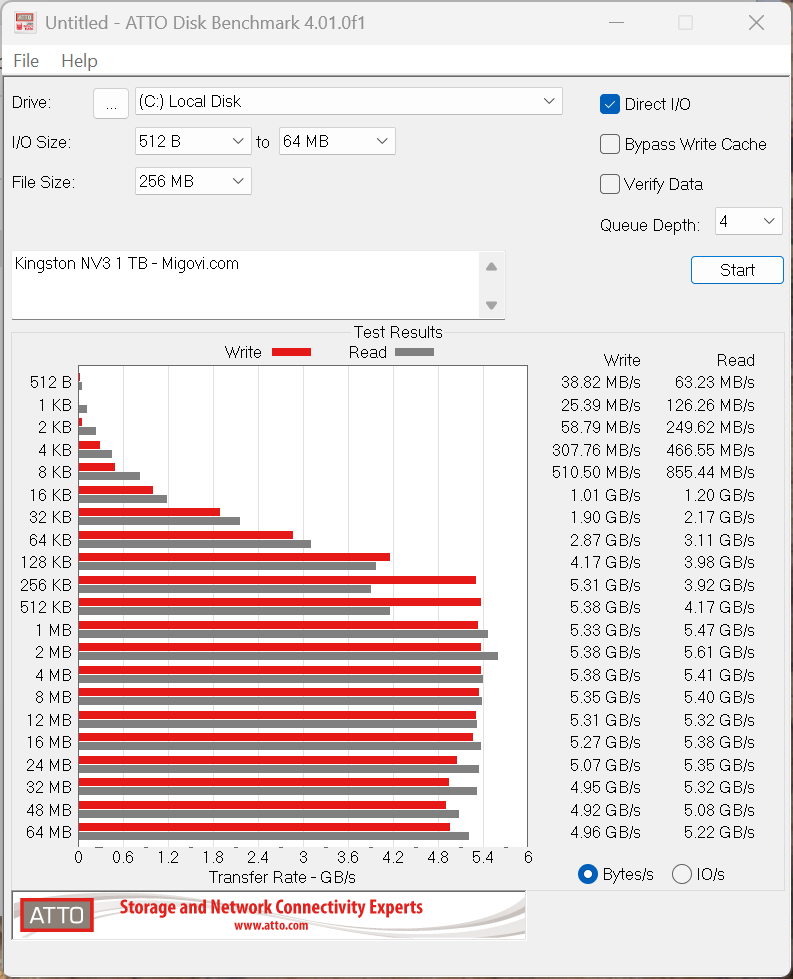This screenshot has height=979, width=793.
Task: Uncheck the Direct I/O checkbox
Action: pos(609,104)
